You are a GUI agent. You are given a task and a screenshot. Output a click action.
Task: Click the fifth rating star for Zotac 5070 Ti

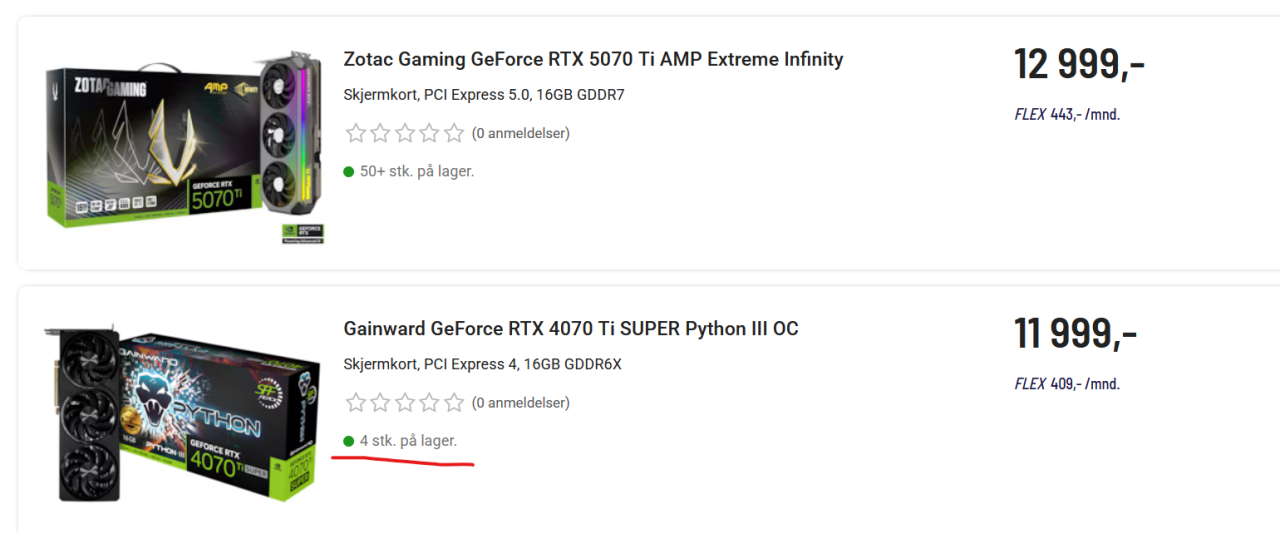(x=454, y=133)
